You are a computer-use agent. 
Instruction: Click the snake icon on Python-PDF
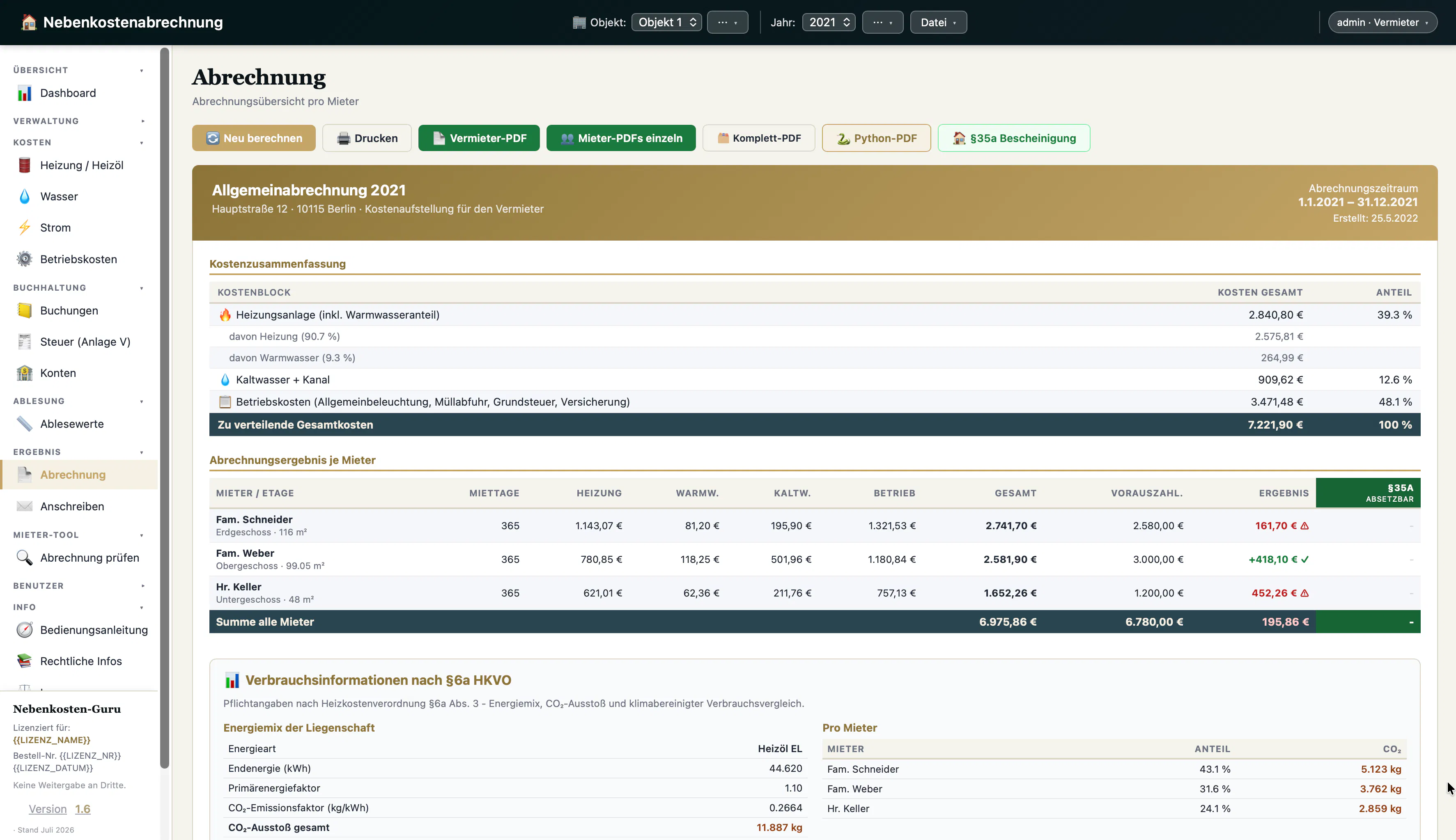(843, 138)
